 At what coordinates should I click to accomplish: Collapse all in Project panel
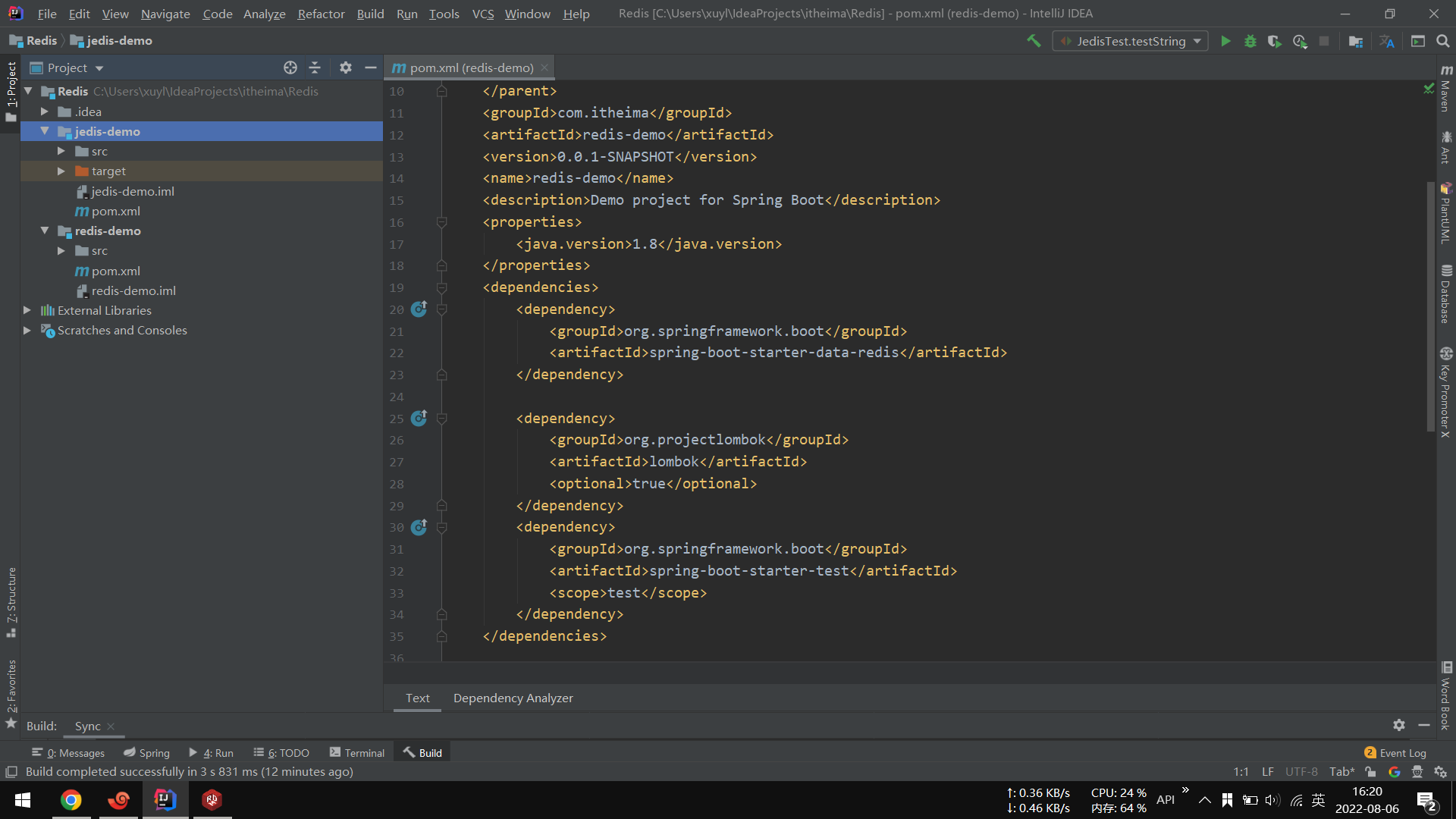point(315,67)
